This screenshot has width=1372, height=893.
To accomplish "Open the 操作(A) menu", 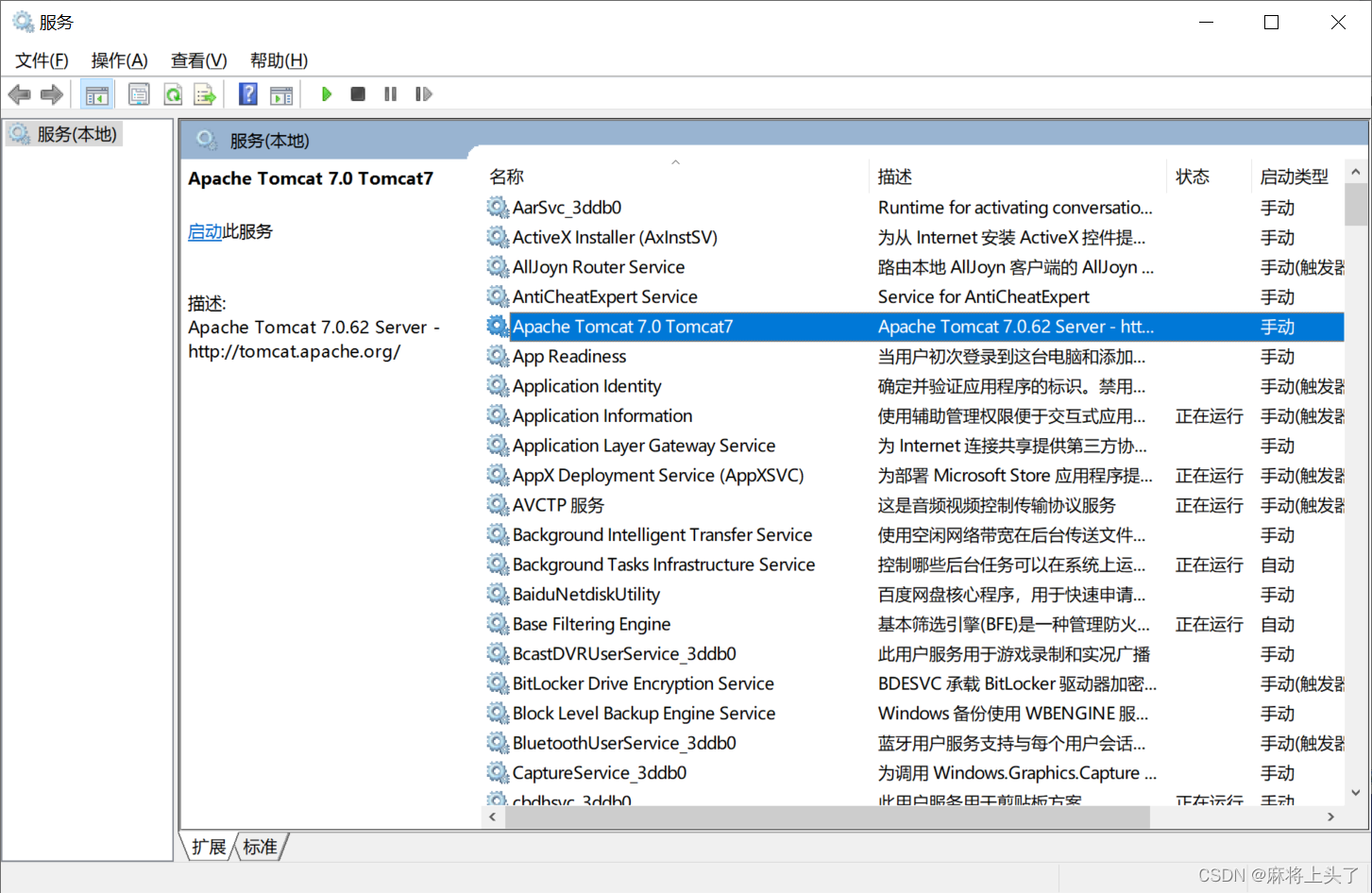I will [119, 60].
